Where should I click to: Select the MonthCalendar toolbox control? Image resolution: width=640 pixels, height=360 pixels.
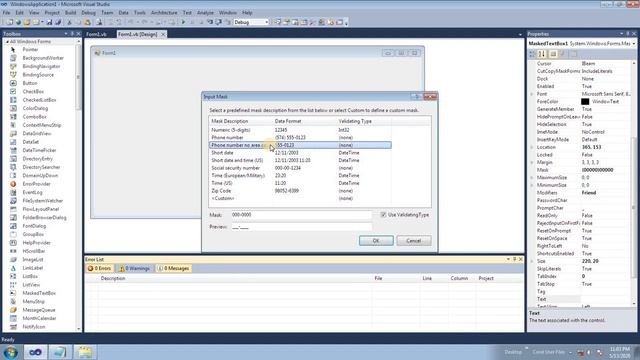pyautogui.click(x=39, y=318)
